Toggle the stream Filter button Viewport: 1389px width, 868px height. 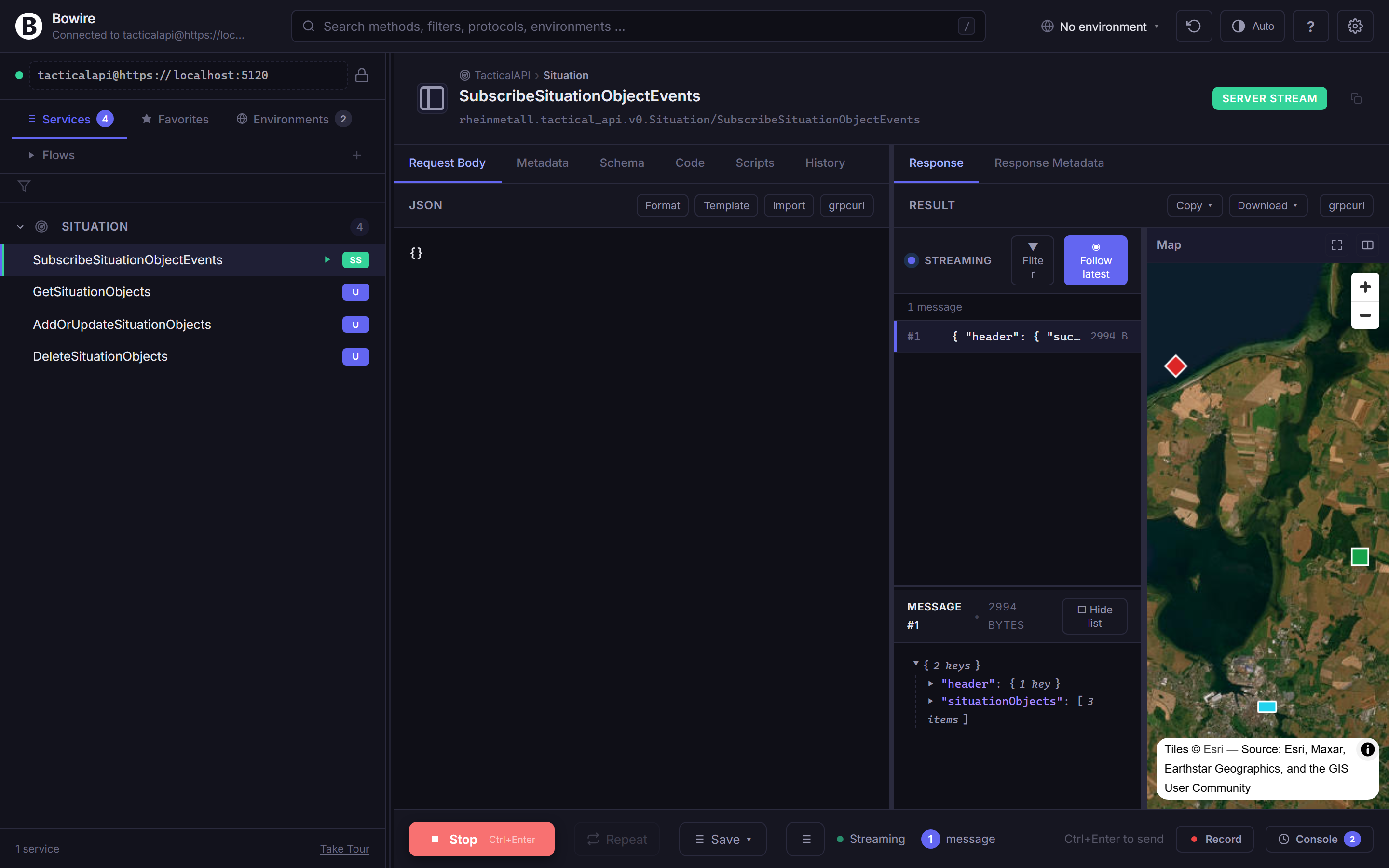(x=1032, y=260)
